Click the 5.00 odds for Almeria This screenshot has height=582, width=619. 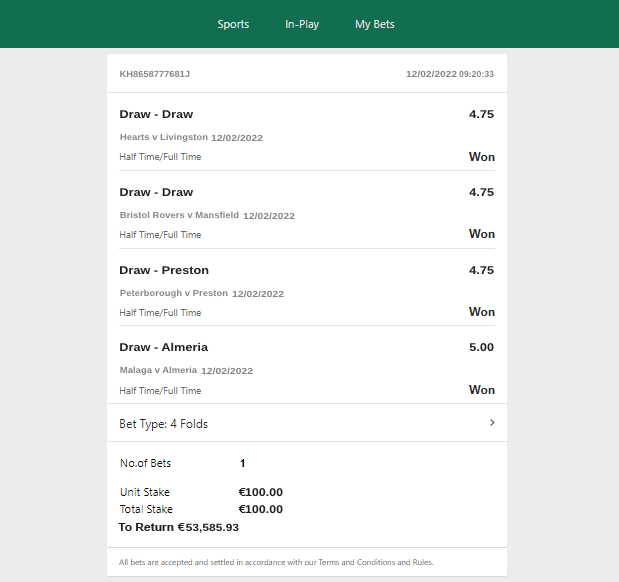[x=481, y=347]
